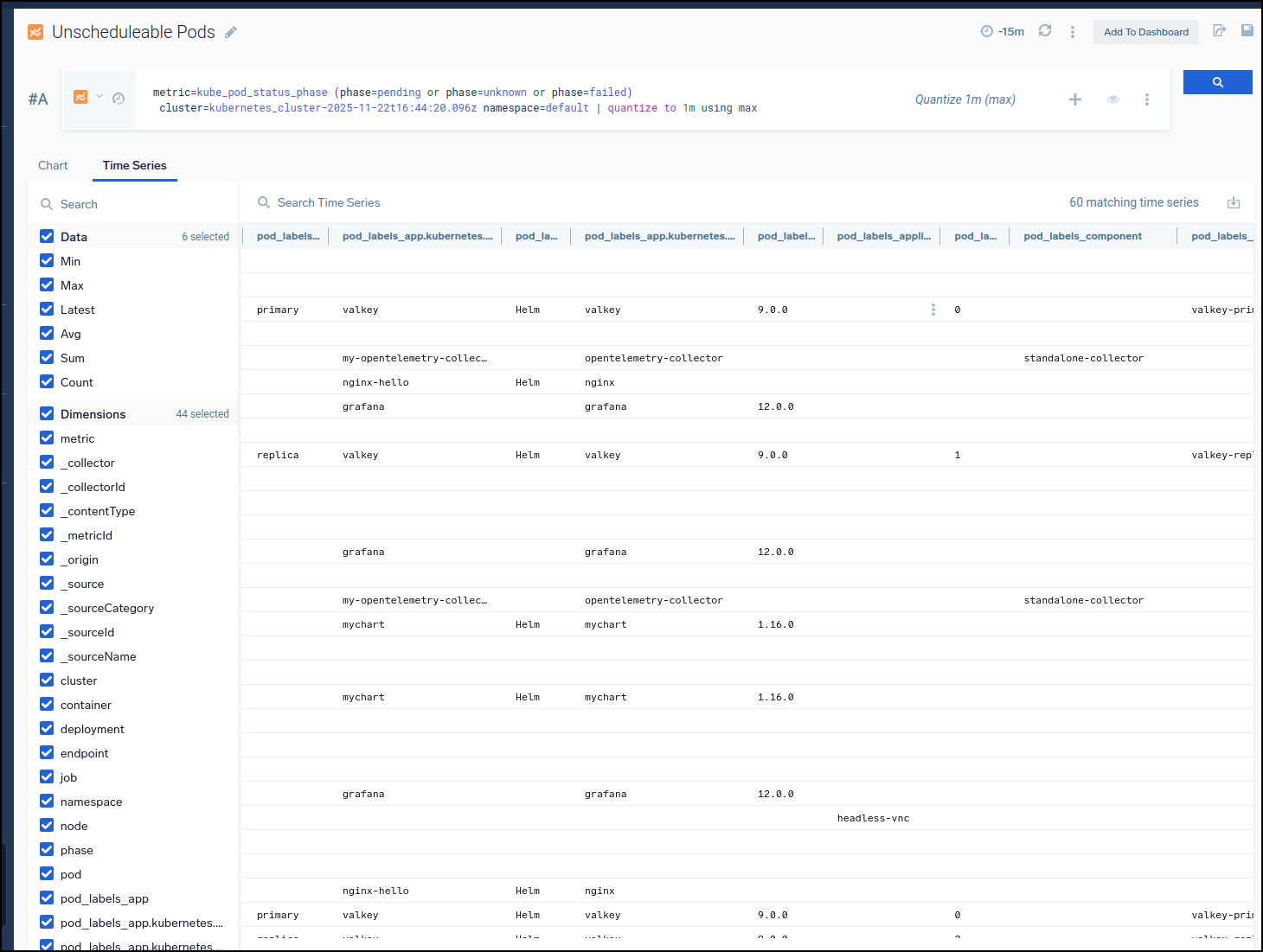Click the pencil icon to rename Unscheduleable Pods
Image resolution: width=1263 pixels, height=952 pixels.
click(x=231, y=32)
